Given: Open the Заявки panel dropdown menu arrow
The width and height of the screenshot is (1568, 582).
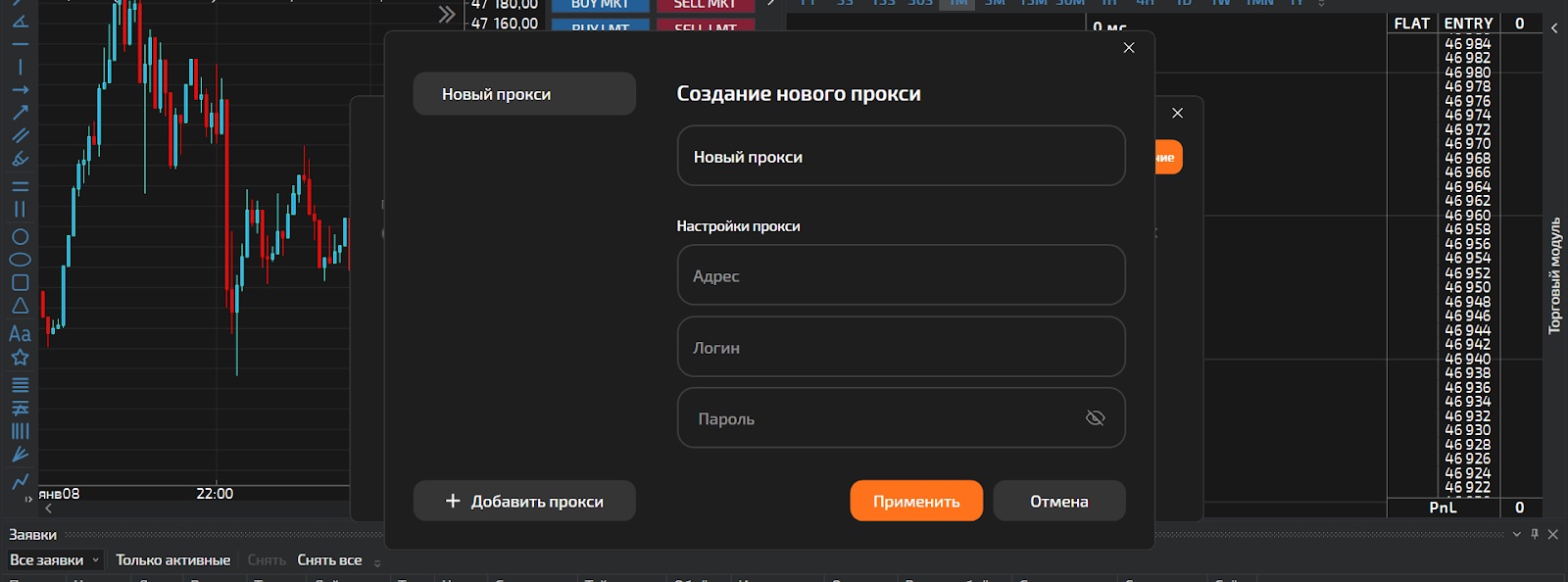Looking at the screenshot, I should [1517, 534].
